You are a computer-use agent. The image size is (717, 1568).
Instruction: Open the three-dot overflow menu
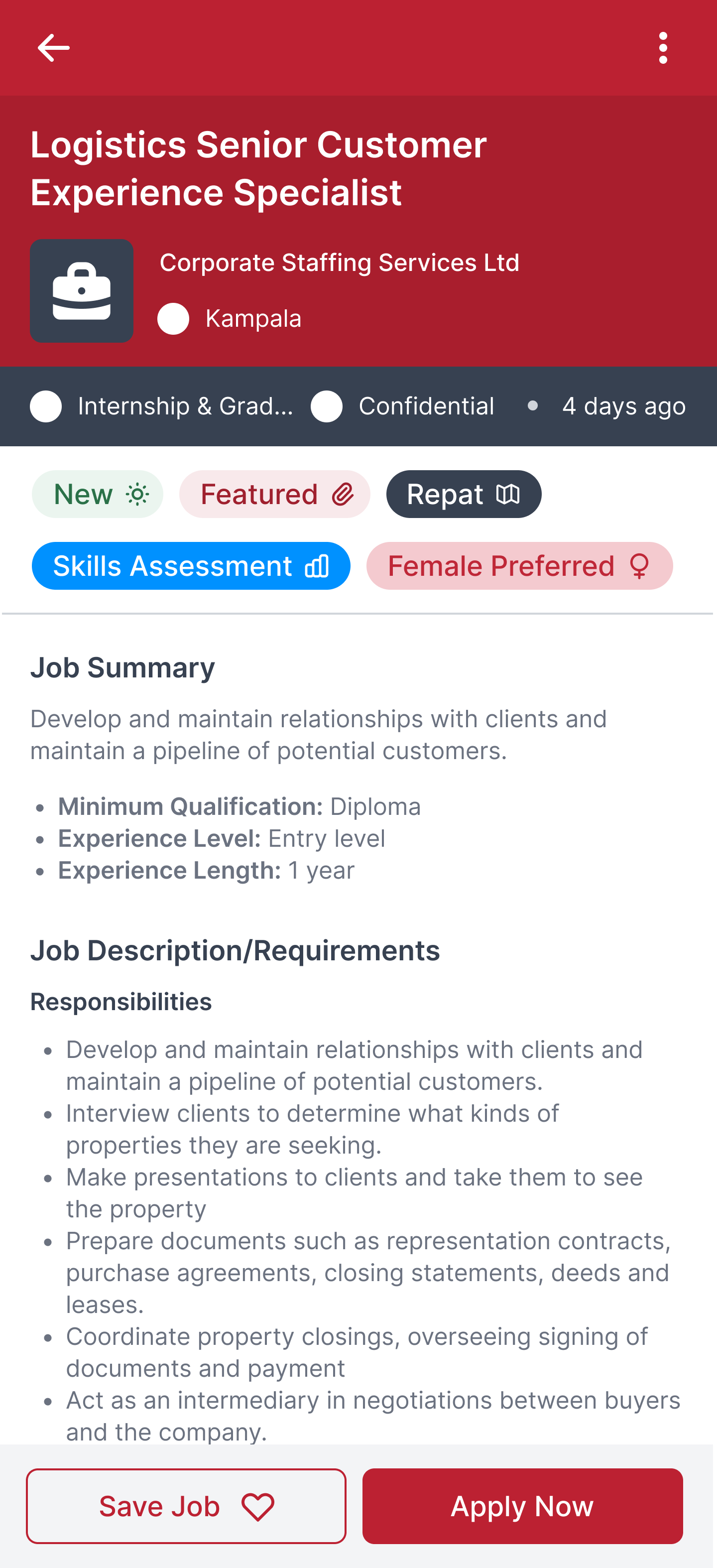tap(663, 48)
